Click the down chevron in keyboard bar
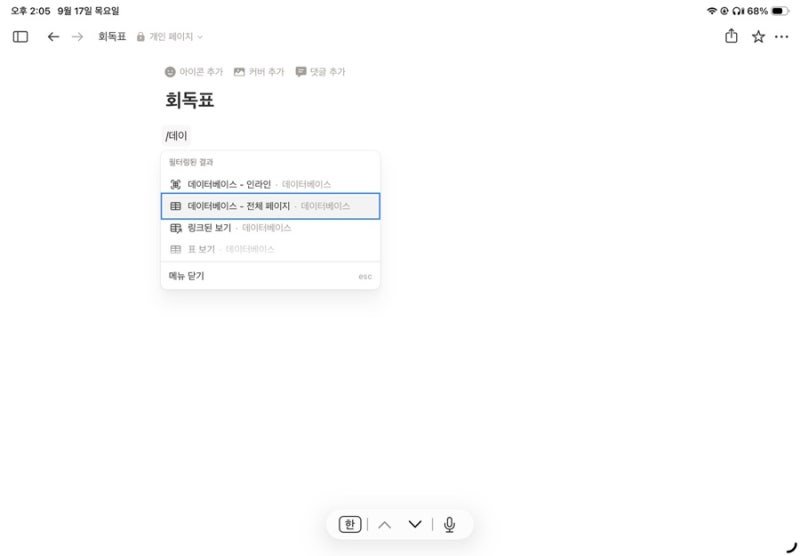800x556 pixels. pos(415,524)
